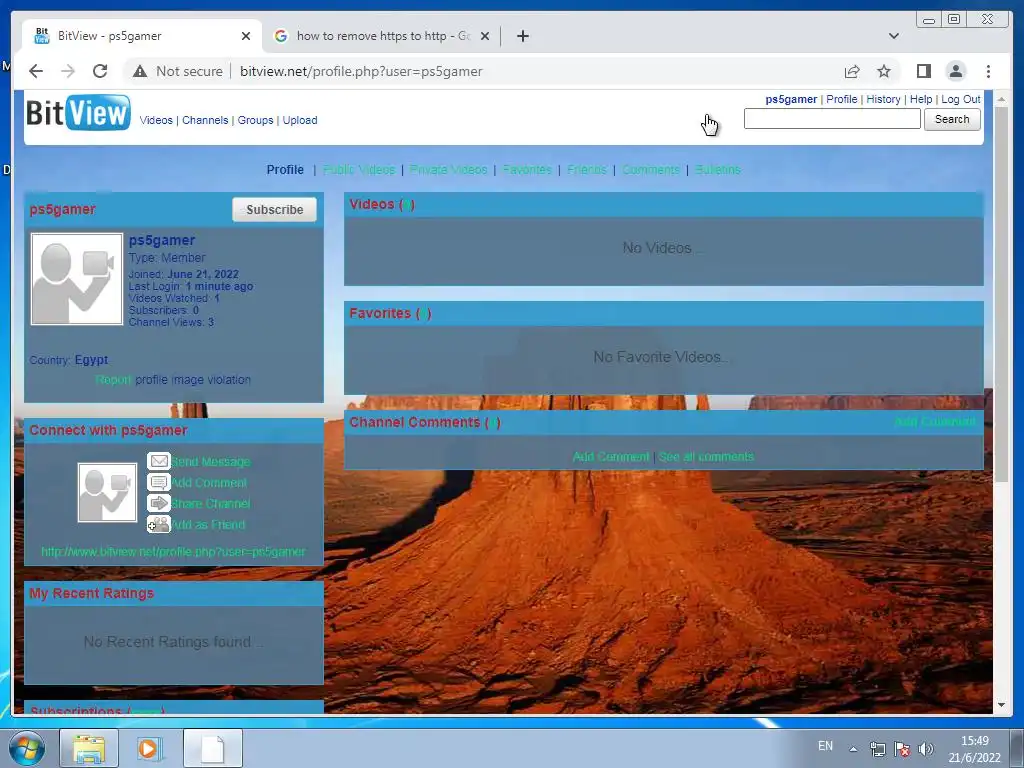Select the Profile section tab
Image resolution: width=1024 pixels, height=768 pixels.
coord(285,170)
